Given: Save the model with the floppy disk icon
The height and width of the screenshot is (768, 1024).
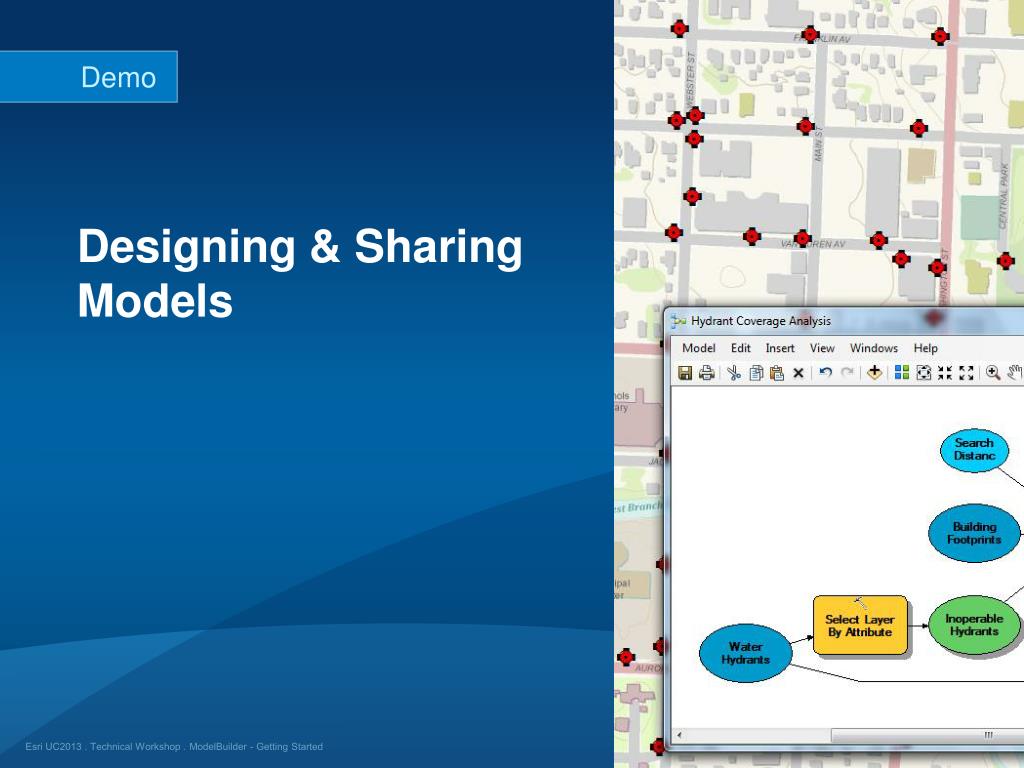Looking at the screenshot, I should coord(684,373).
